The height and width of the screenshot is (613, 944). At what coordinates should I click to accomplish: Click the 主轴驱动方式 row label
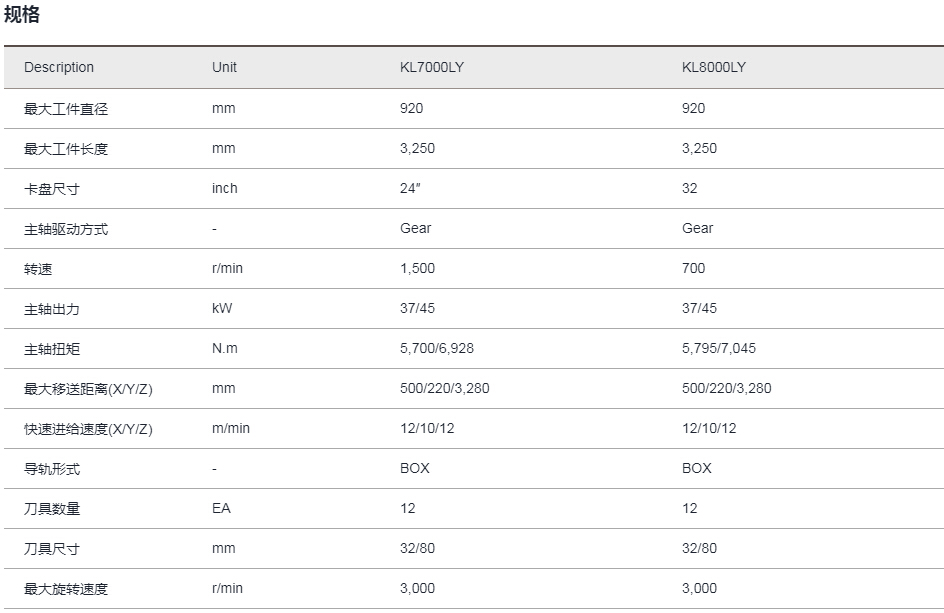click(66, 229)
